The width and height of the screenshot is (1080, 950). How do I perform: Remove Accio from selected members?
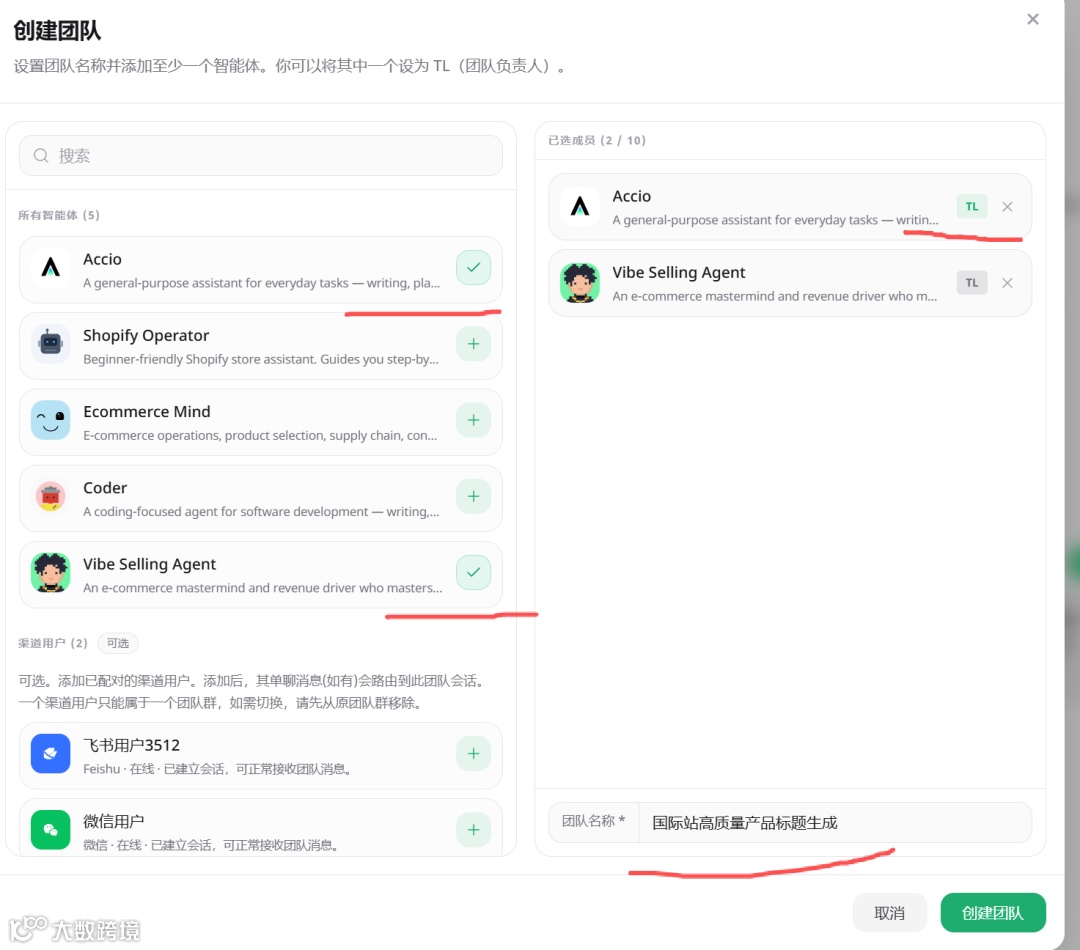pos(1007,207)
